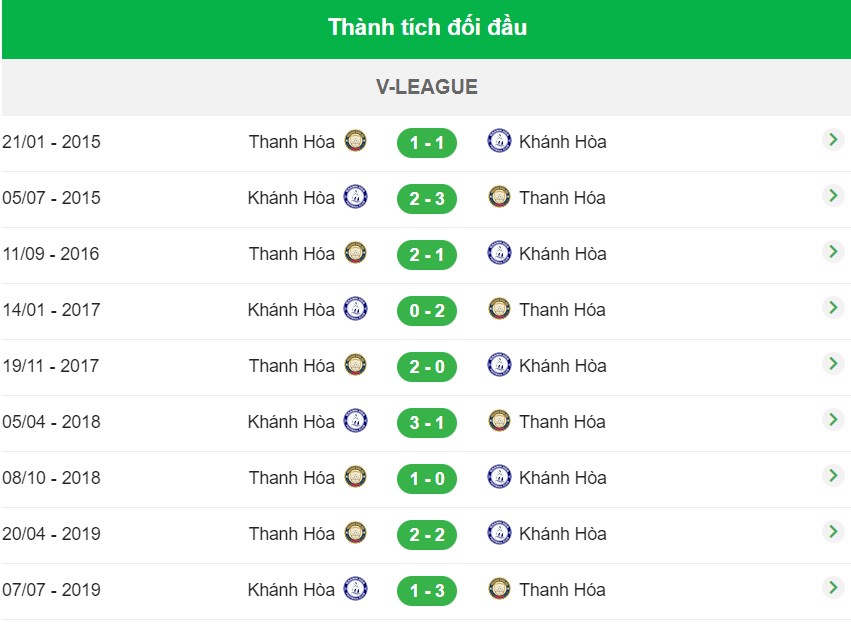Select the 3 - 1 score from 05/04 - 2018
This screenshot has width=851, height=625.
click(427, 423)
